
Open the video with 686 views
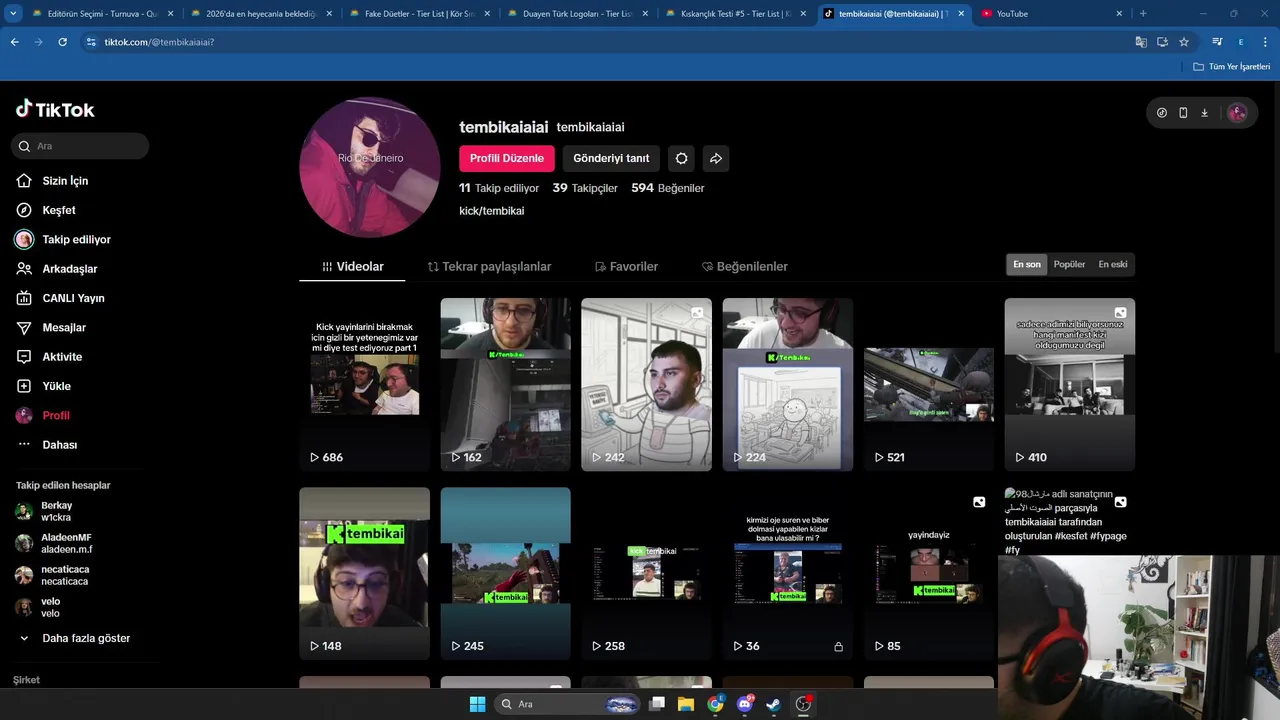point(364,384)
